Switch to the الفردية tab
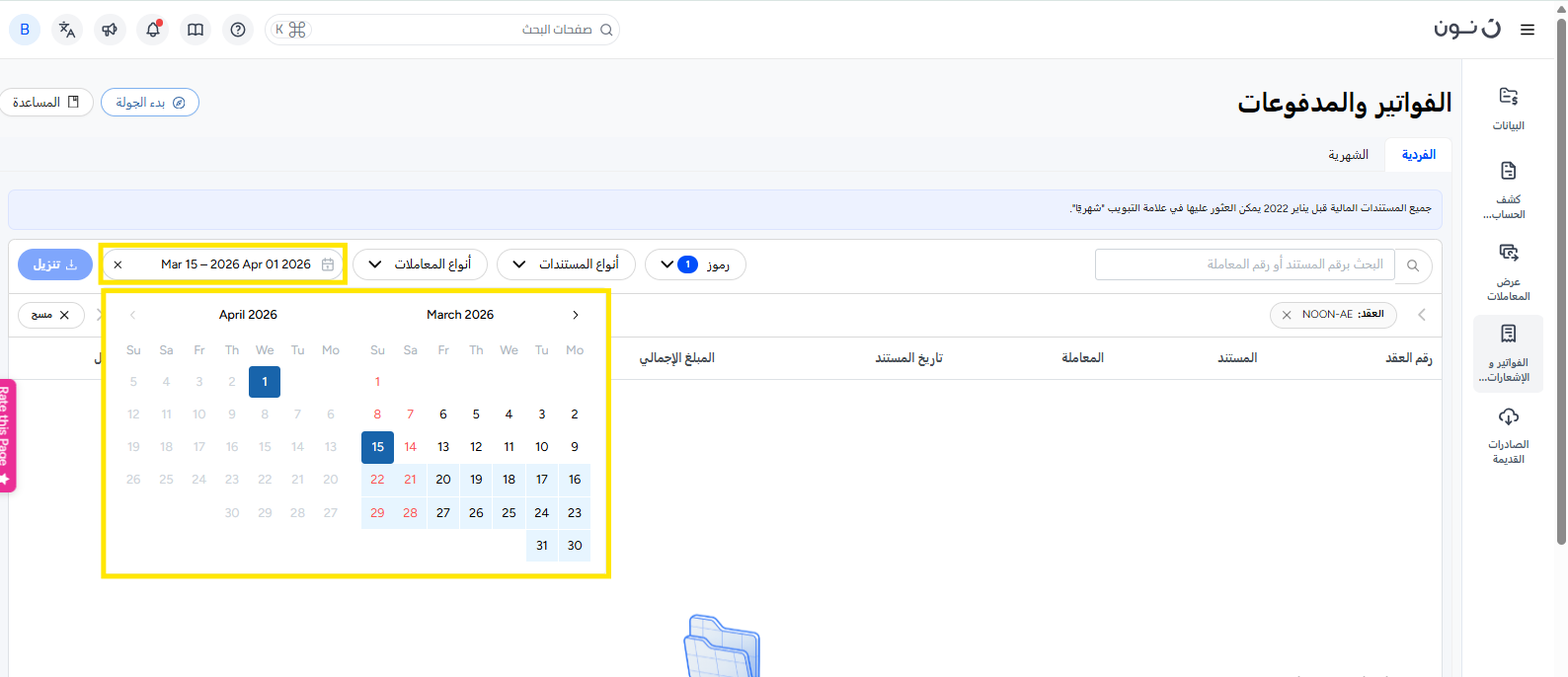This screenshot has width=1568, height=677. [1418, 155]
